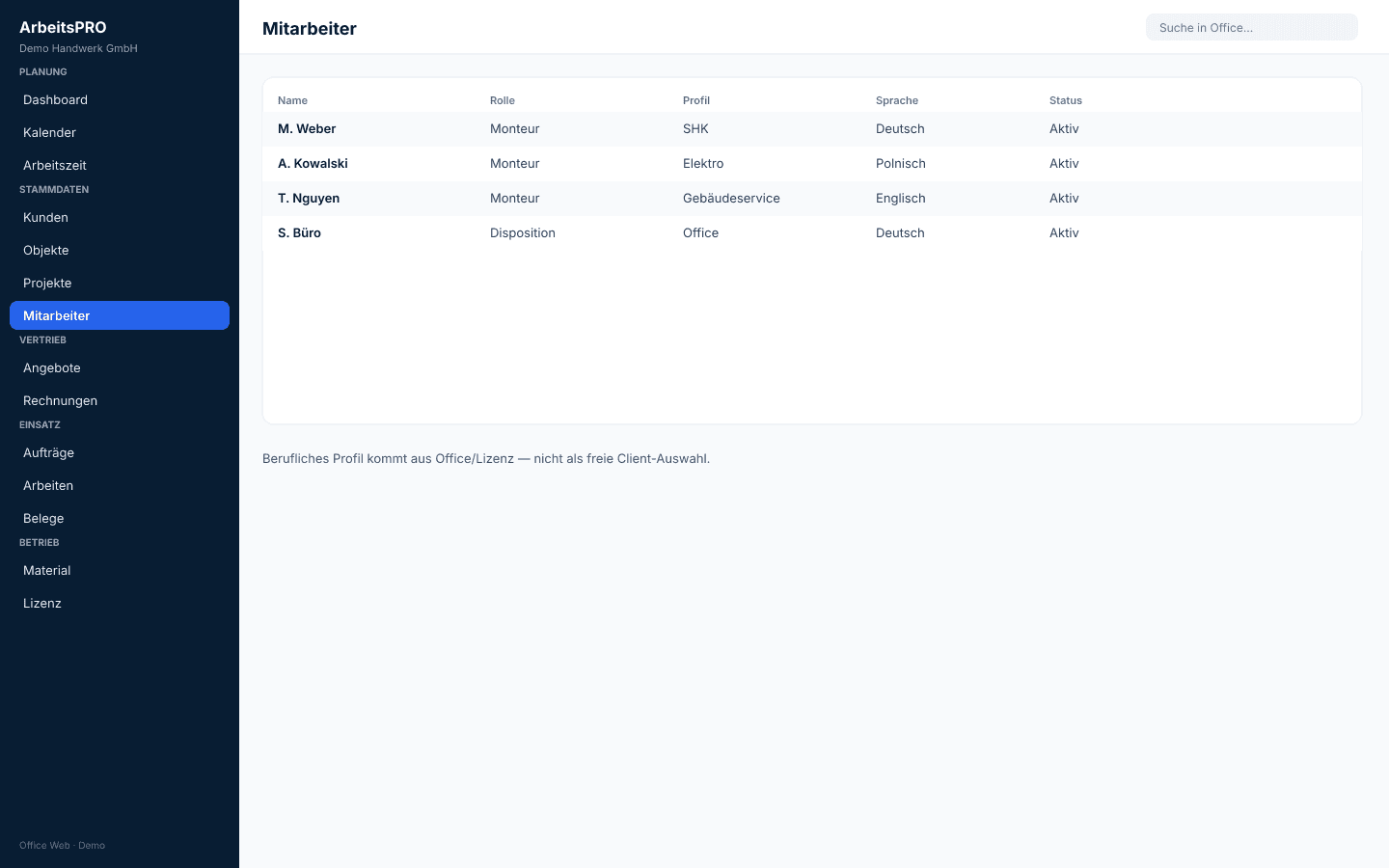Click the Office profile cell
Screen dimensions: 1389x868
(700, 232)
